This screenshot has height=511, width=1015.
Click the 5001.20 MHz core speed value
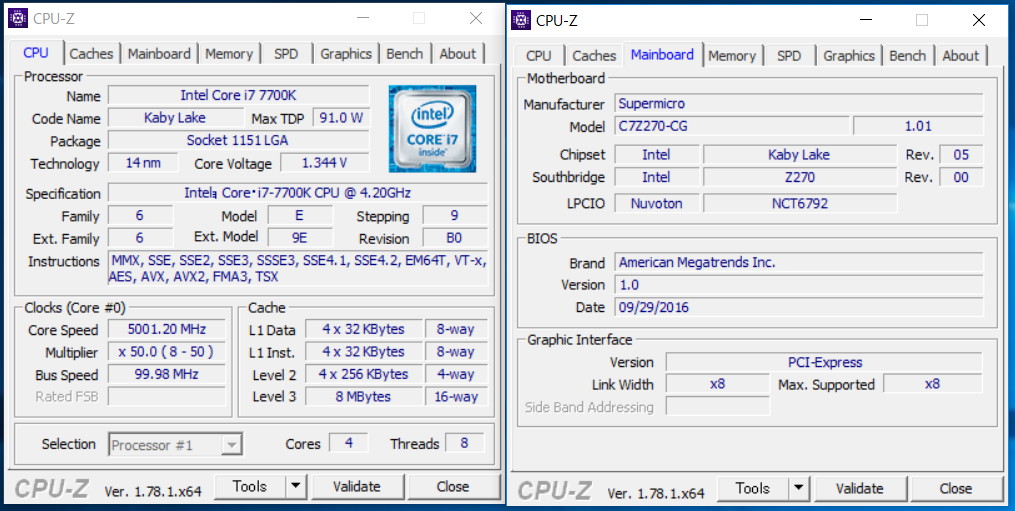tap(166, 329)
